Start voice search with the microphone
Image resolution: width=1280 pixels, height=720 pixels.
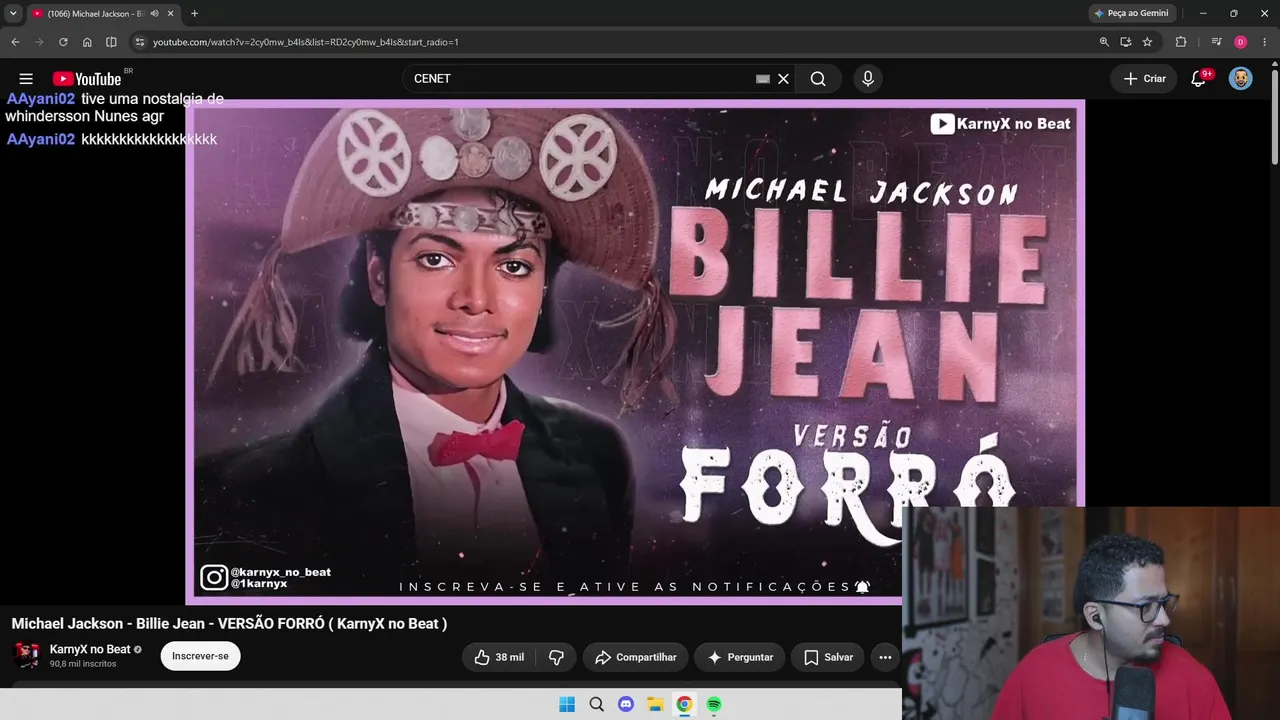pos(867,79)
